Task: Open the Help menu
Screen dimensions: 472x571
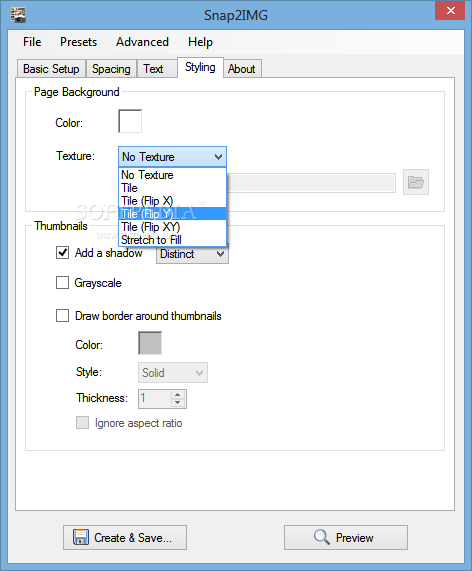Action: (x=200, y=42)
